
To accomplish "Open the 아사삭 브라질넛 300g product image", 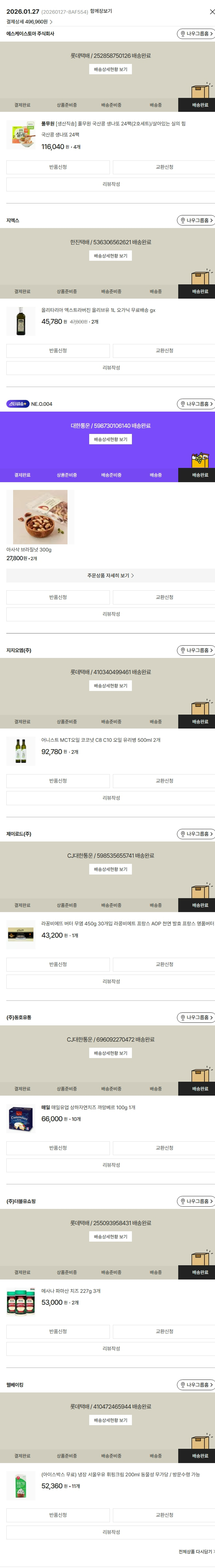I will click(40, 517).
